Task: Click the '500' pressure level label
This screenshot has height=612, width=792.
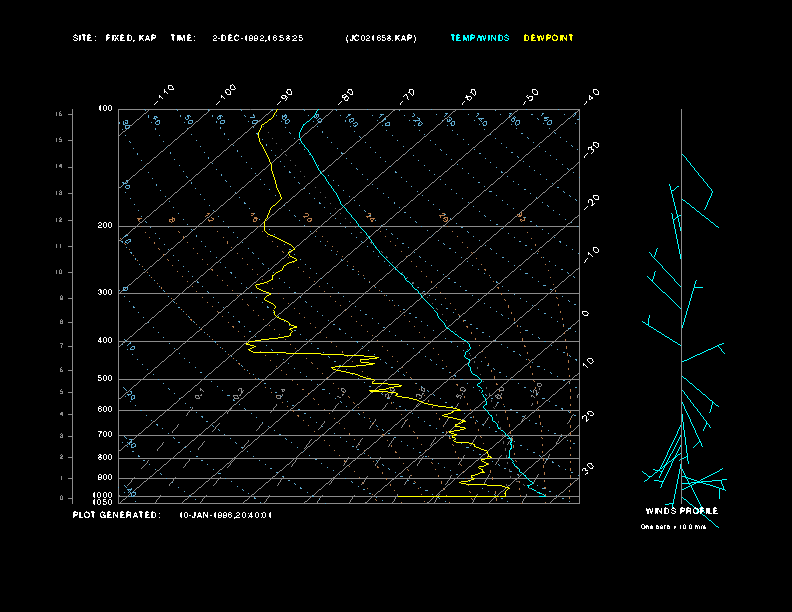Action: tap(105, 379)
